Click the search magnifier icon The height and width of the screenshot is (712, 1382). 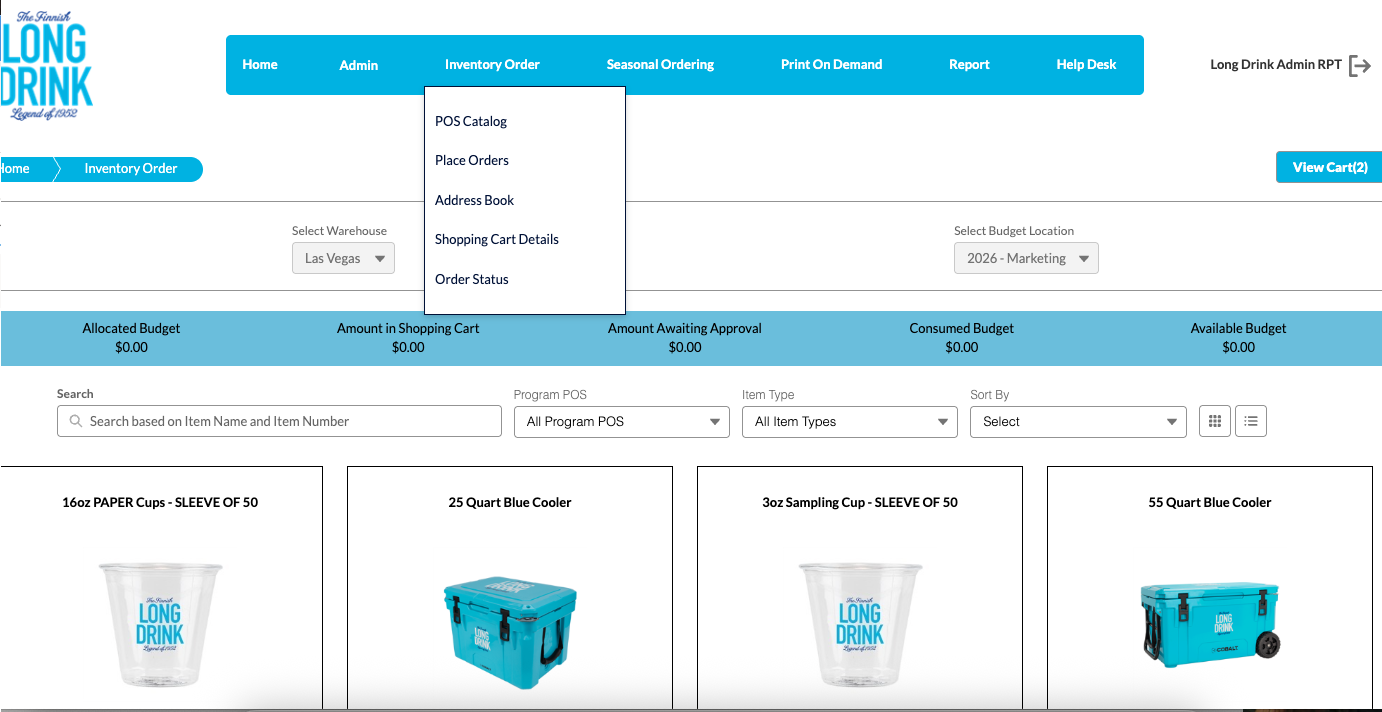(76, 422)
